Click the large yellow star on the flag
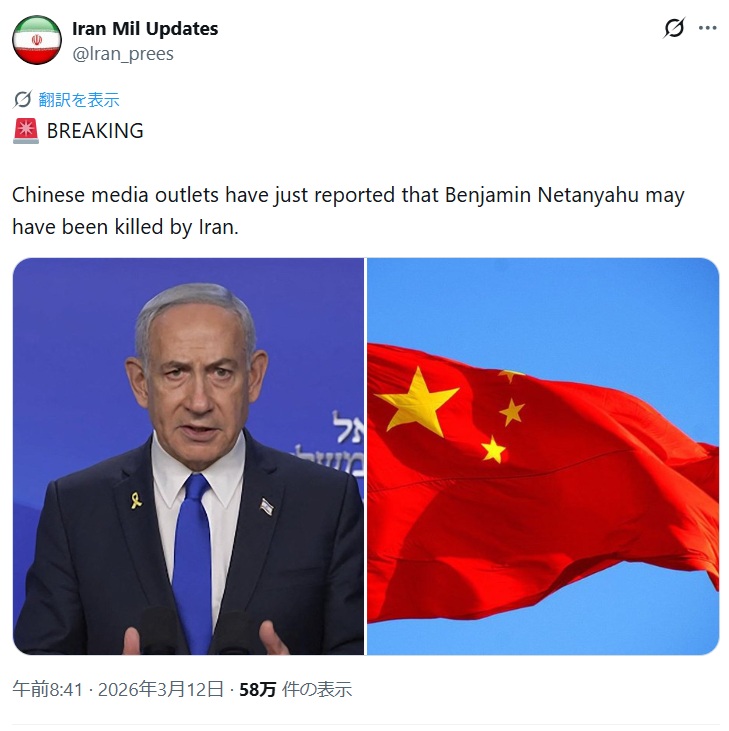 [x=418, y=402]
